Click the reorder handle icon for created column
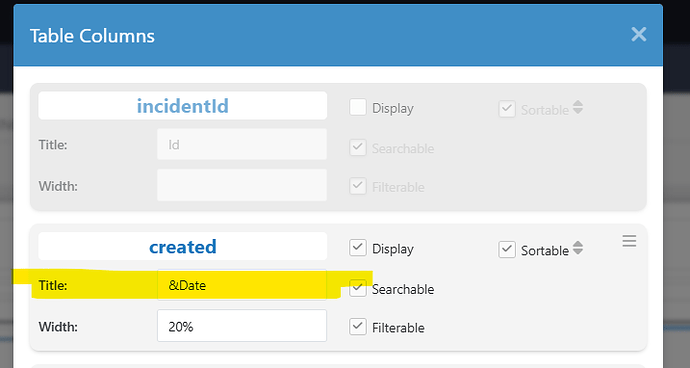The image size is (690, 368). coord(629,241)
